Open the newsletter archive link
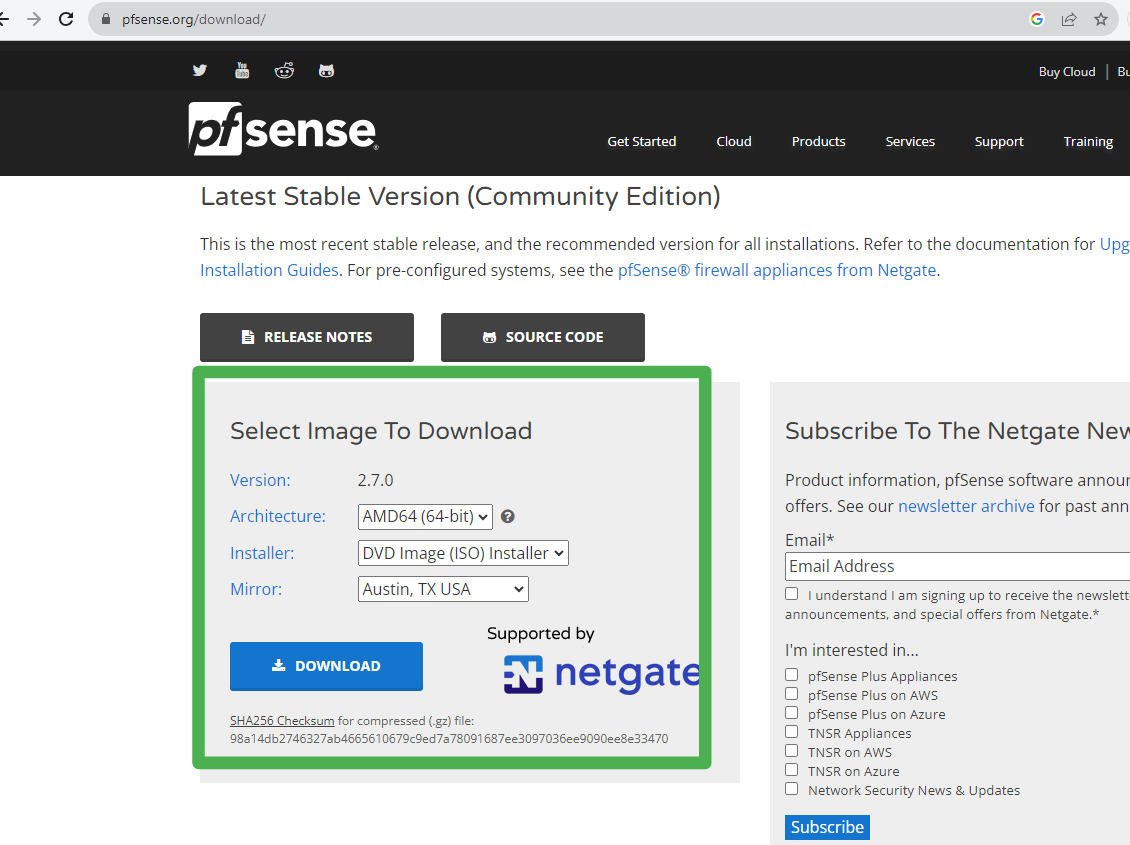Image resolution: width=1130 pixels, height=845 pixels. 966,506
